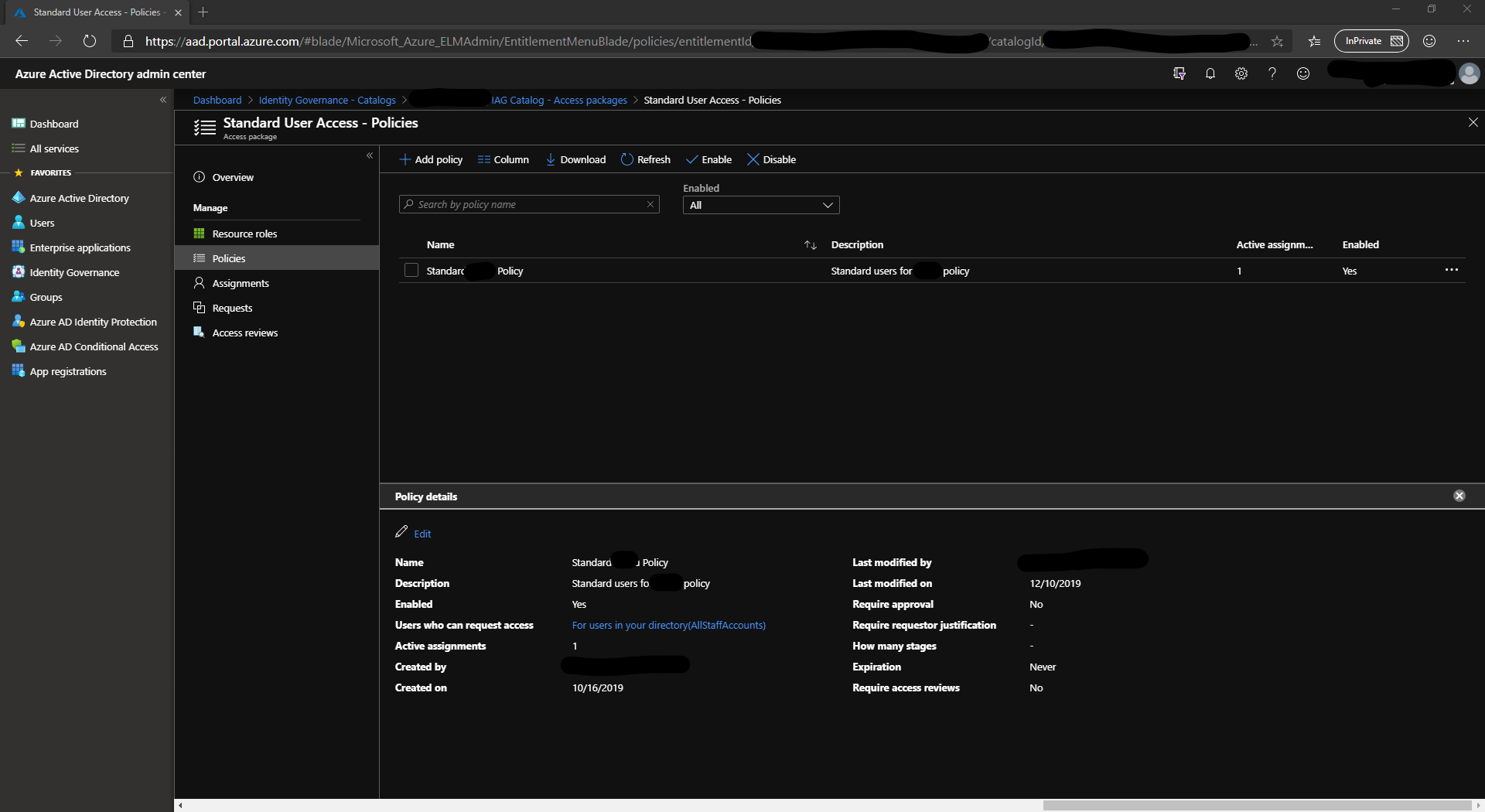1485x812 pixels.
Task: Open Assignments
Action: pyautogui.click(x=241, y=283)
